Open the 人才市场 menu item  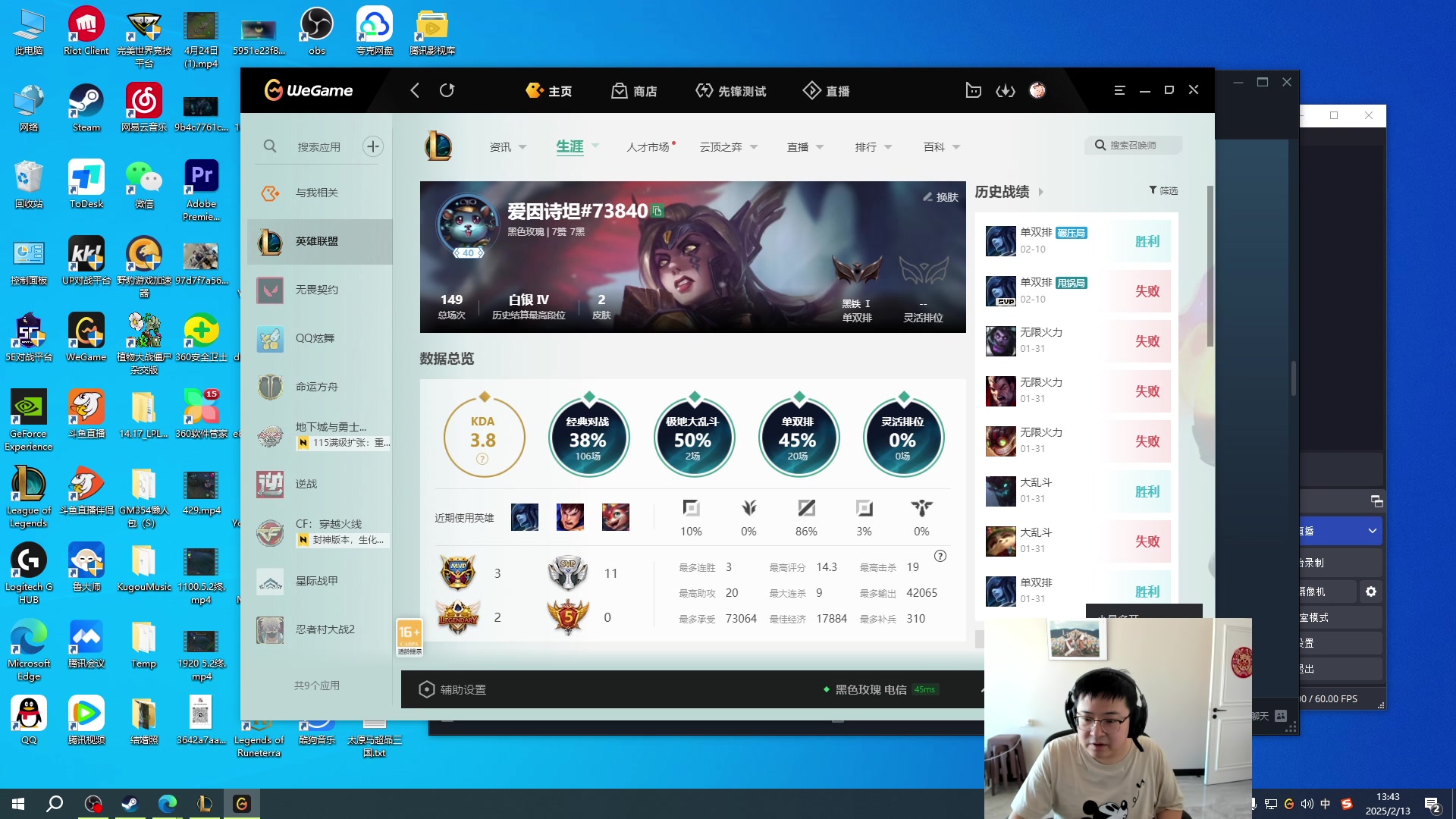point(648,147)
